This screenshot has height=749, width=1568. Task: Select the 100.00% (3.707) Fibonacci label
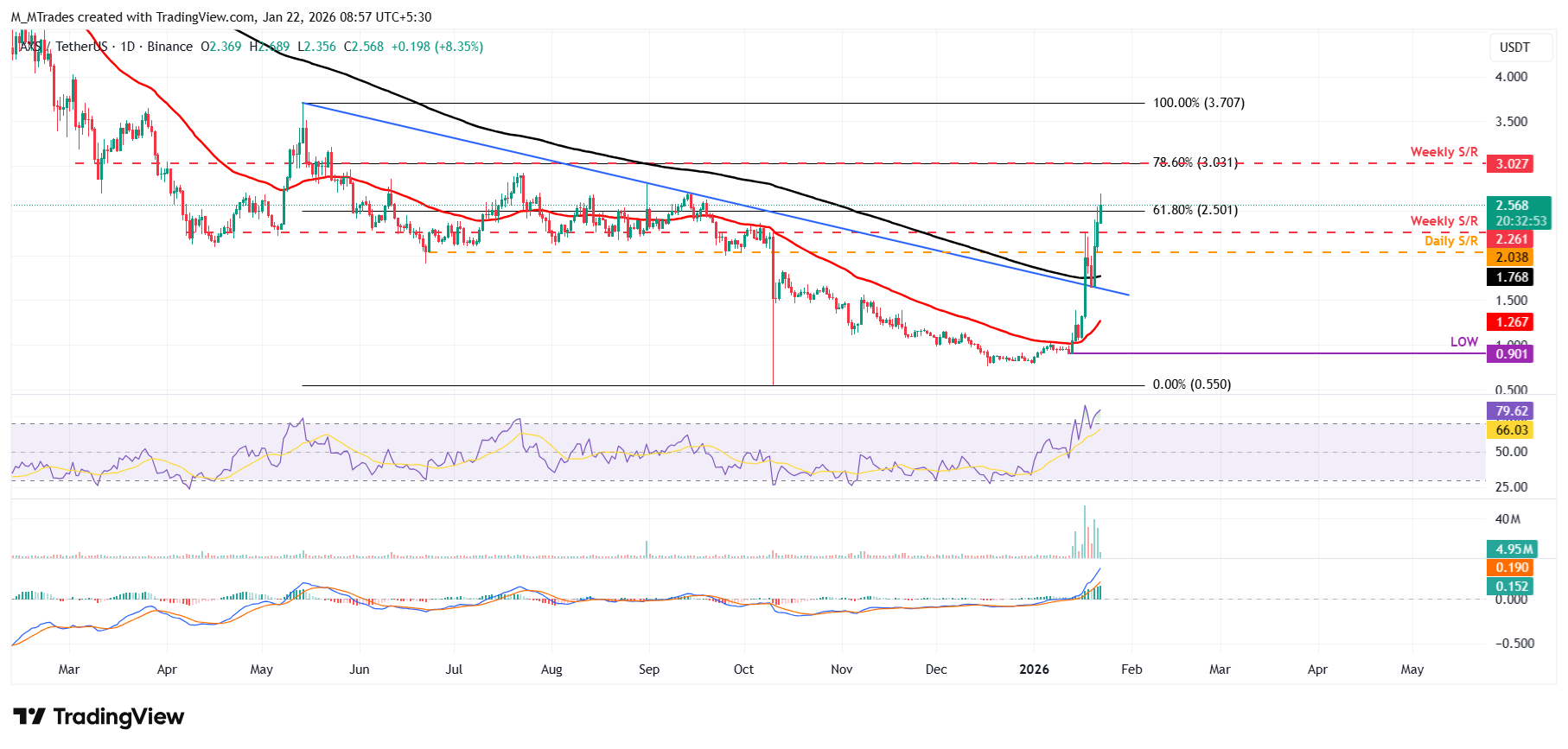coord(1198,103)
